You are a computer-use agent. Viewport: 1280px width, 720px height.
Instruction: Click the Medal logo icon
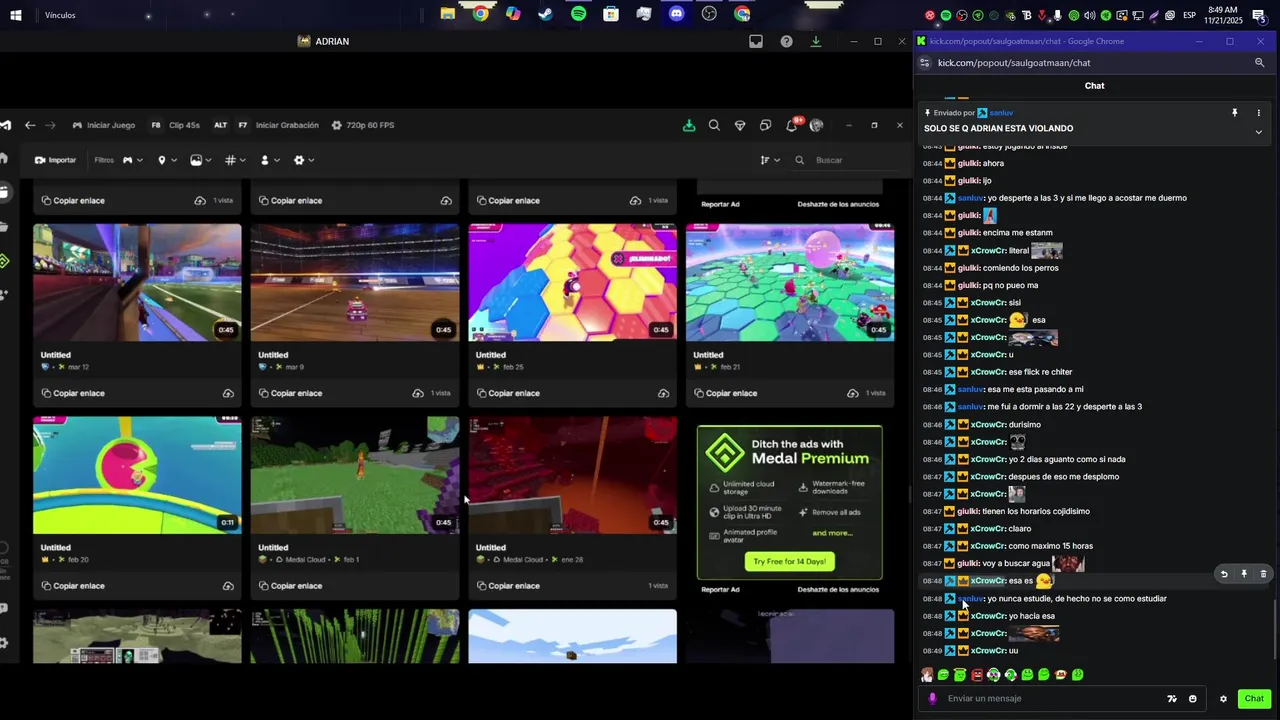(x=6, y=125)
